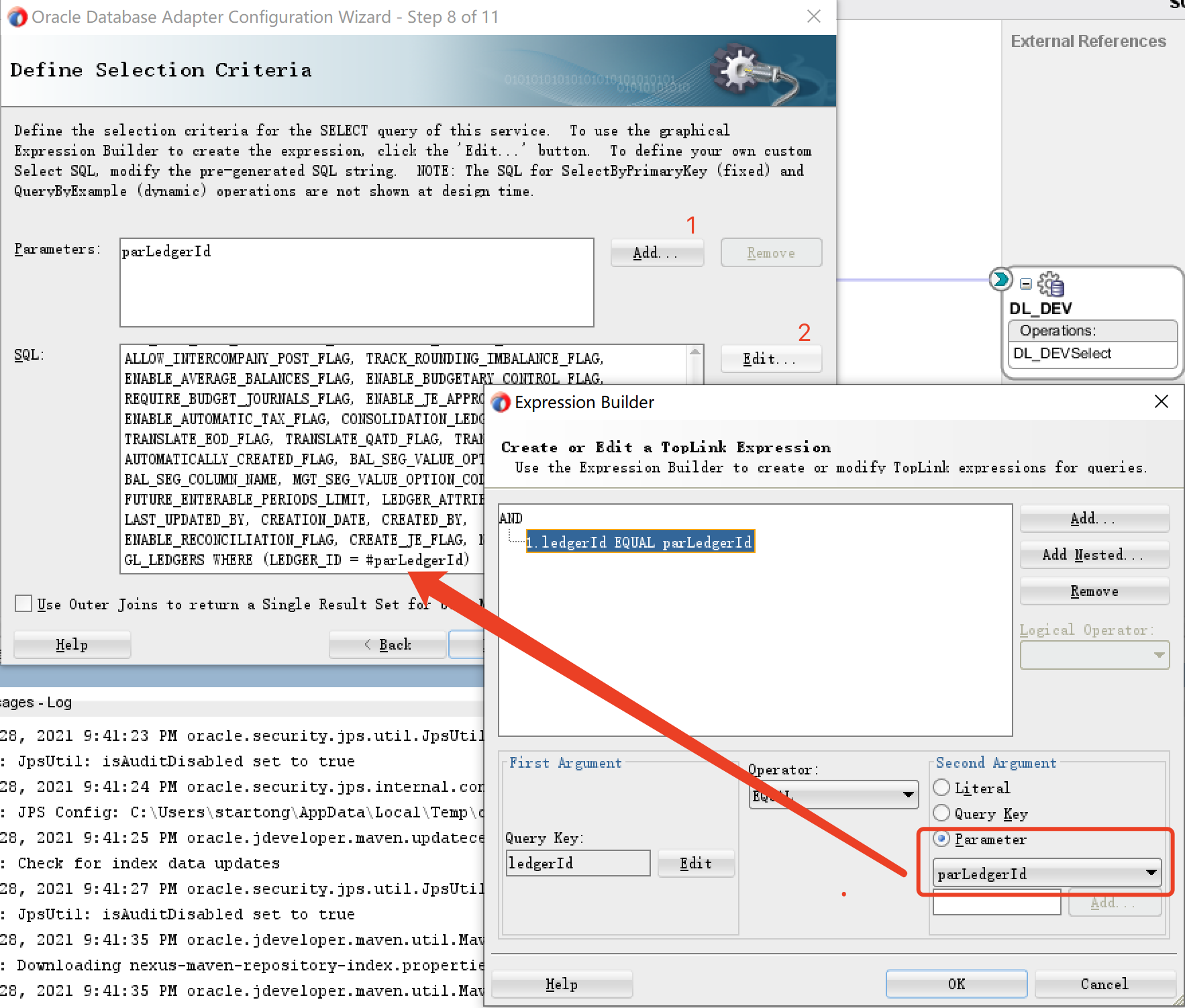Click Help in Expression Builder
The height and width of the screenshot is (1008, 1185).
pyautogui.click(x=562, y=984)
